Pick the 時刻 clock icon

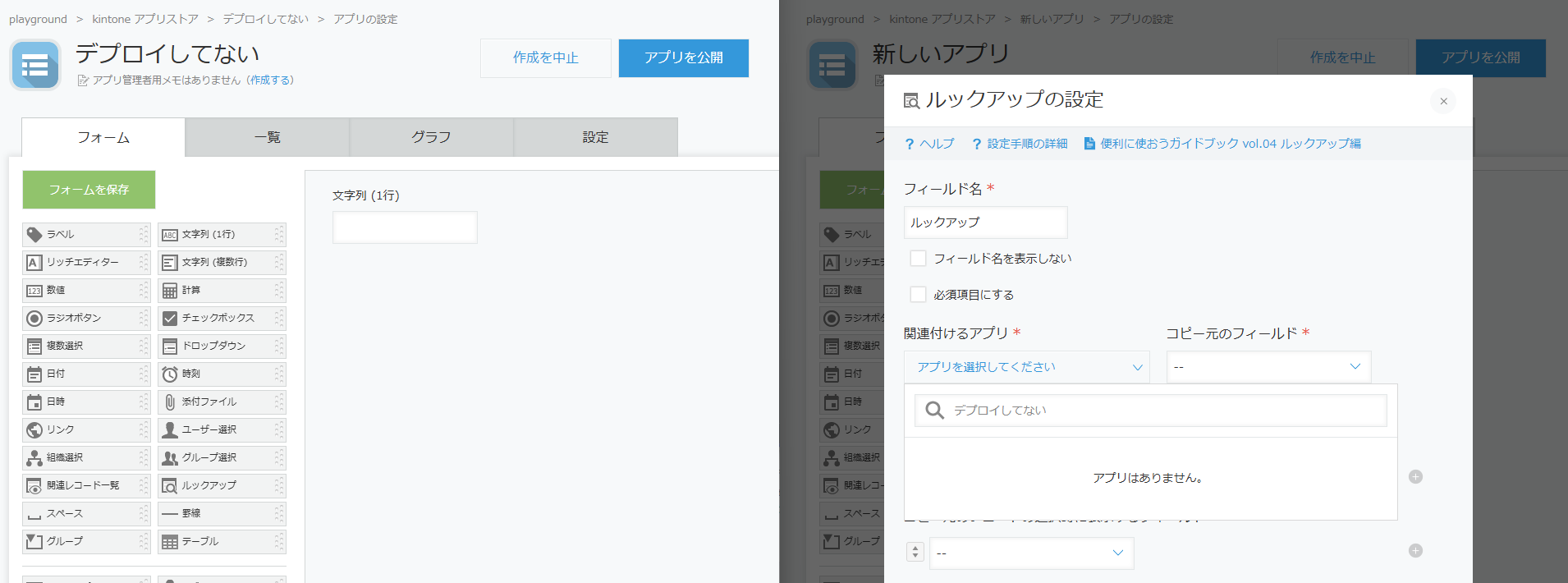point(170,374)
